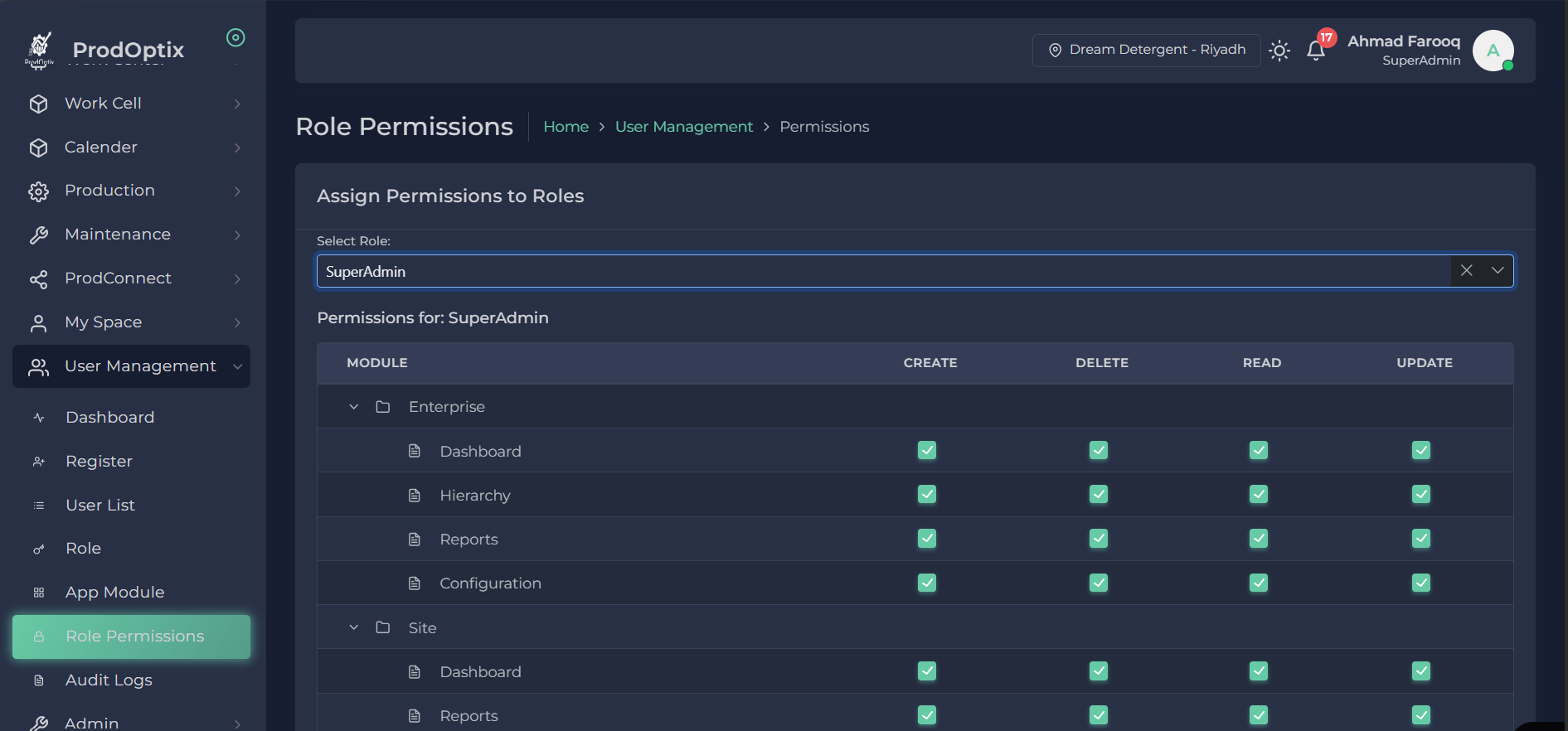The image size is (1568, 731).
Task: Click the Production gear icon
Action: coord(38,191)
